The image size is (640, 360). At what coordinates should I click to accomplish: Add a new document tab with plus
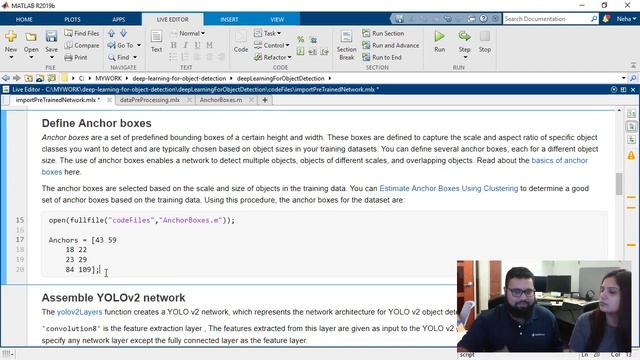pyautogui.click(x=265, y=100)
